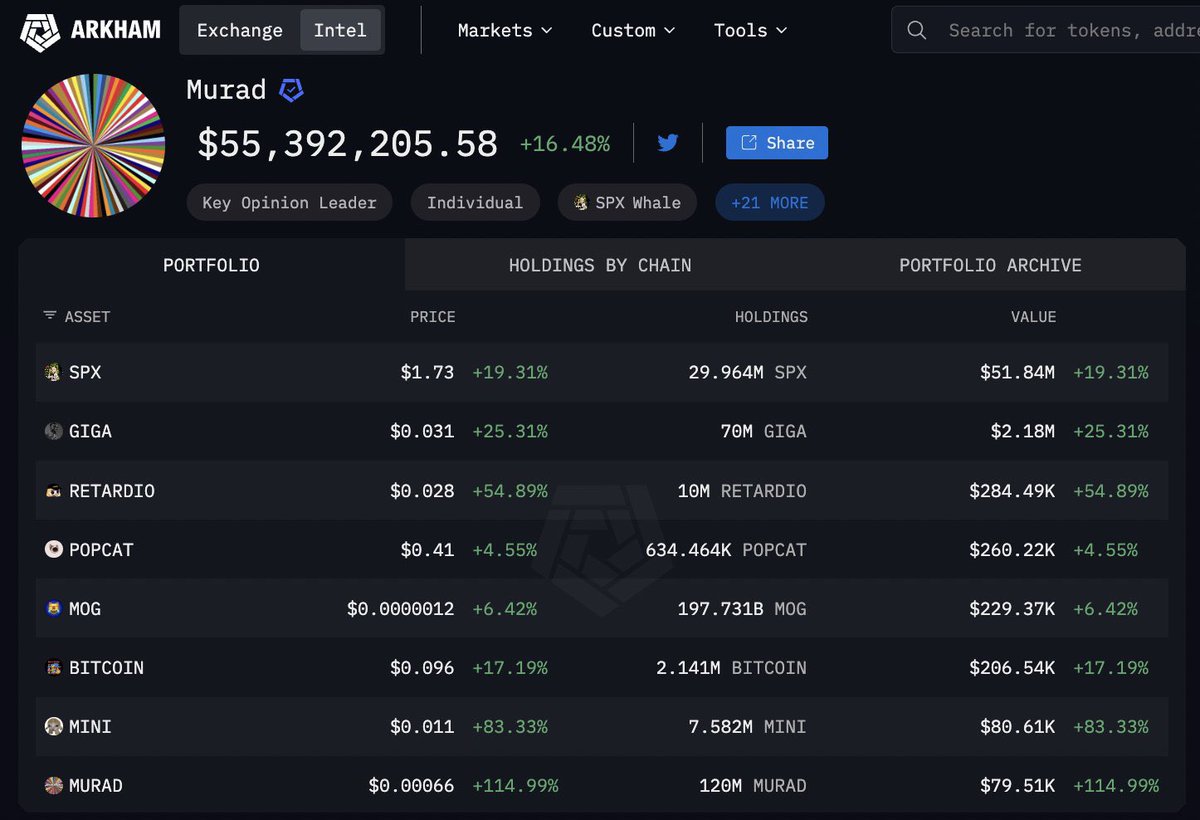The width and height of the screenshot is (1200, 820).
Task: Click the 29.964M SPX holdings cell
Action: 747,372
